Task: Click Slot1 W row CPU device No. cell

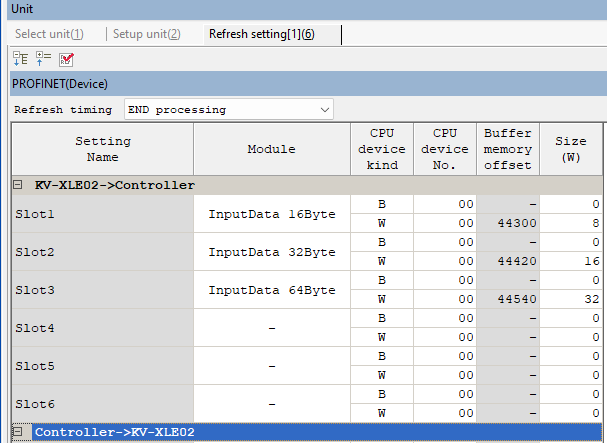Action: click(x=445, y=223)
